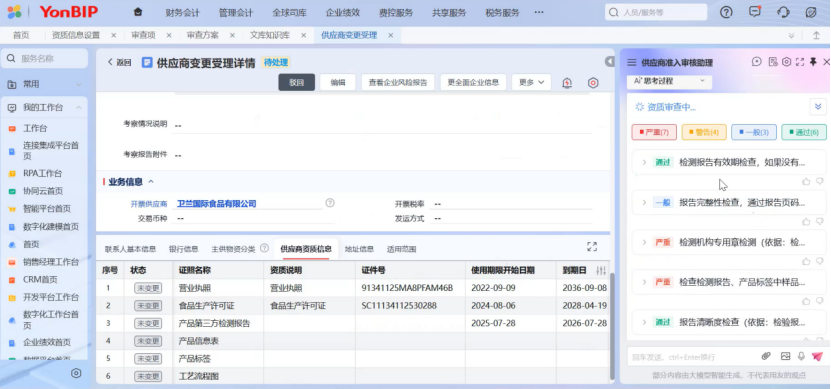This screenshot has height=389, width=831.
Task: Click the 驳回 button
Action: click(297, 82)
